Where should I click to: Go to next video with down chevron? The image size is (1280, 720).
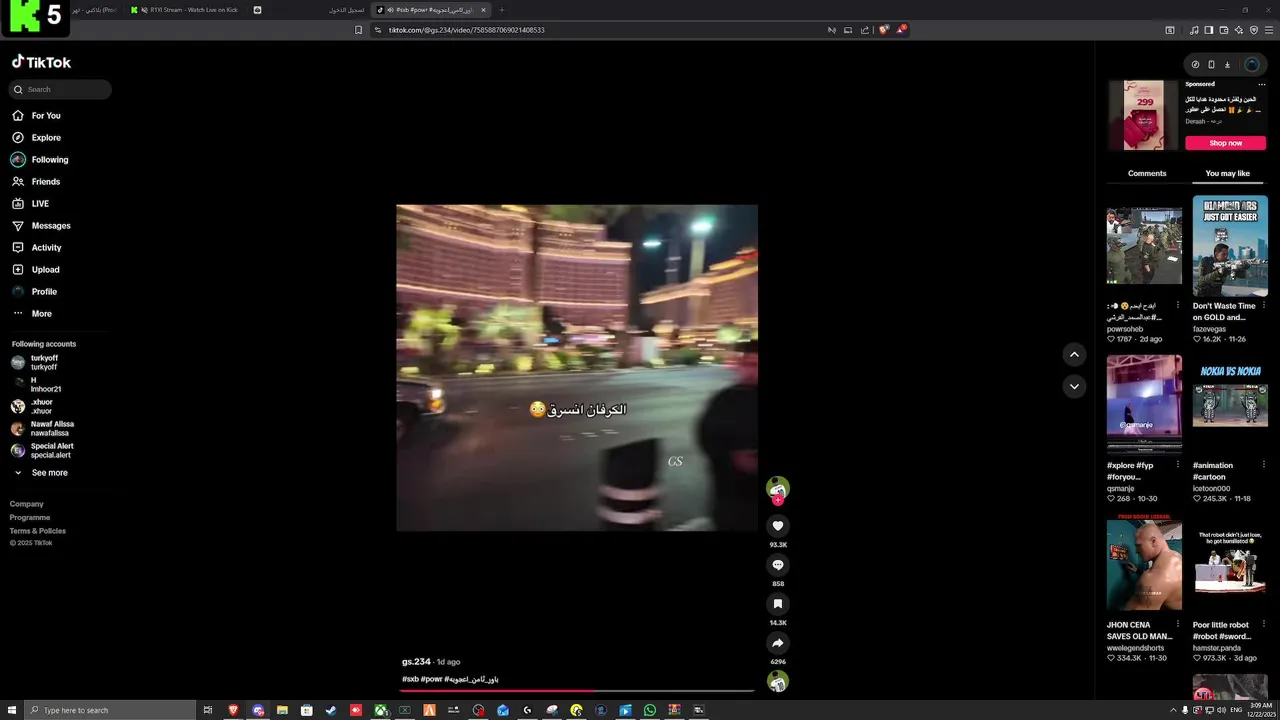[1074, 386]
